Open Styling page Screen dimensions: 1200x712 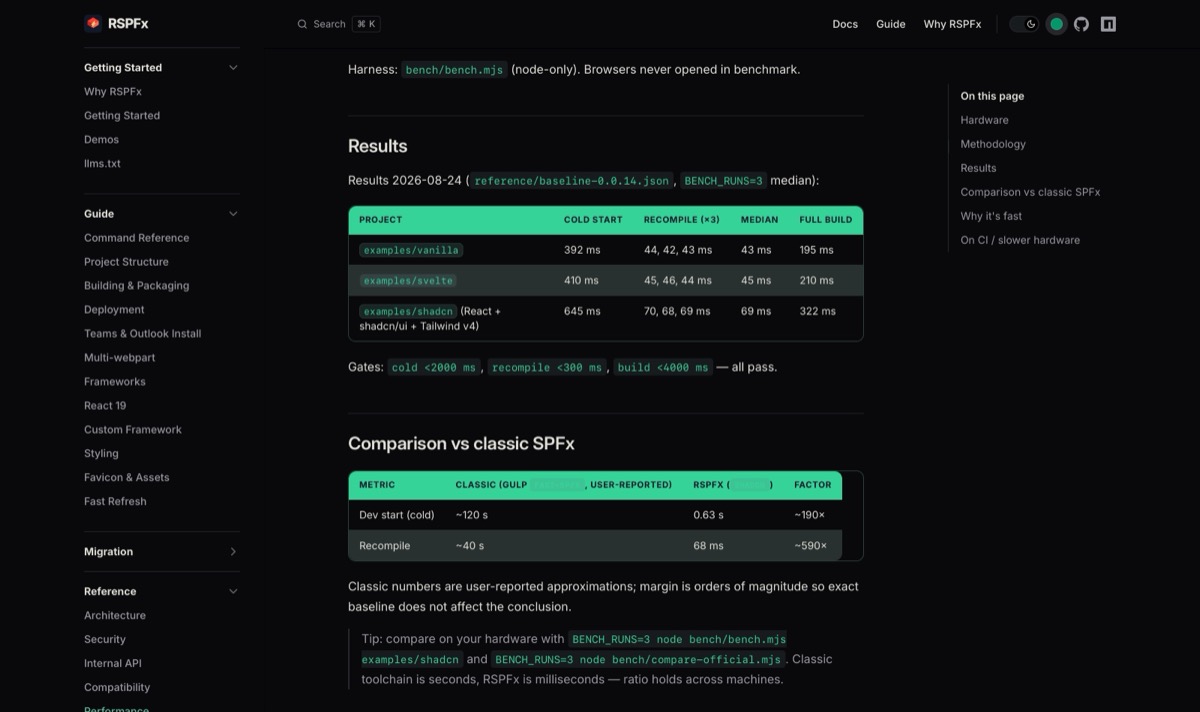101,454
